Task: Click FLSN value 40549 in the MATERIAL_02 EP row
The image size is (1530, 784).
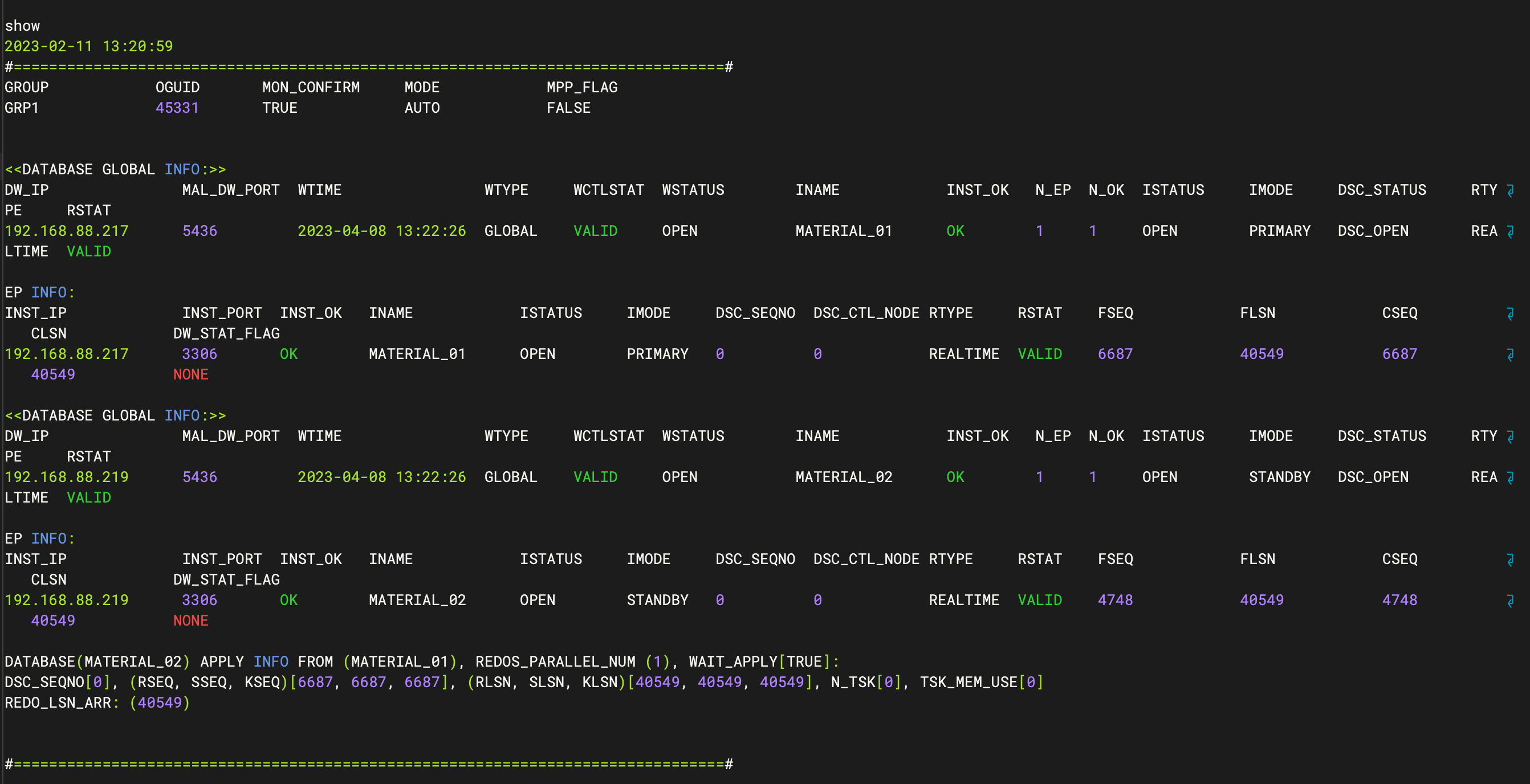Action: (1262, 600)
